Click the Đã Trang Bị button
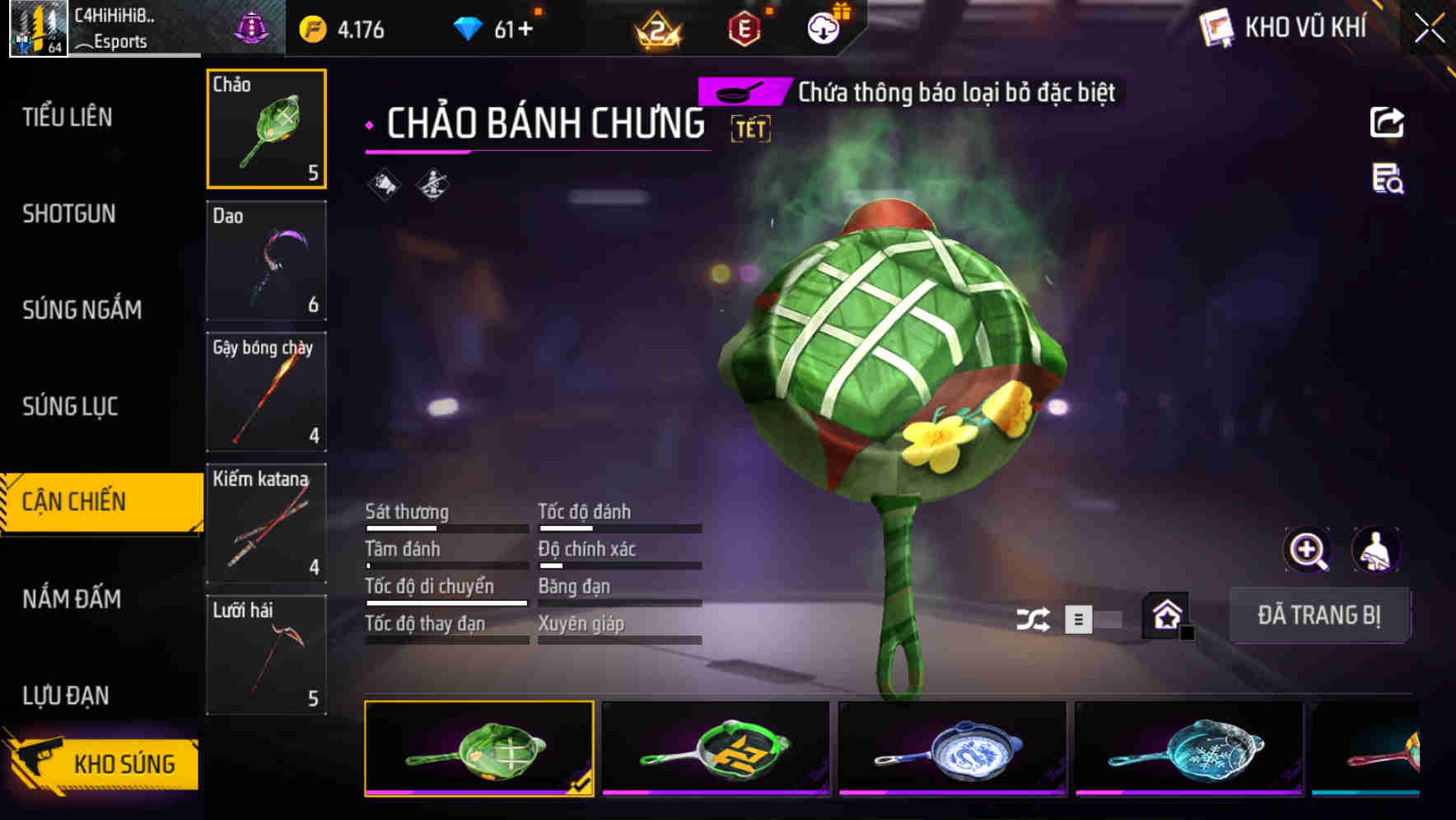 pos(1318,615)
